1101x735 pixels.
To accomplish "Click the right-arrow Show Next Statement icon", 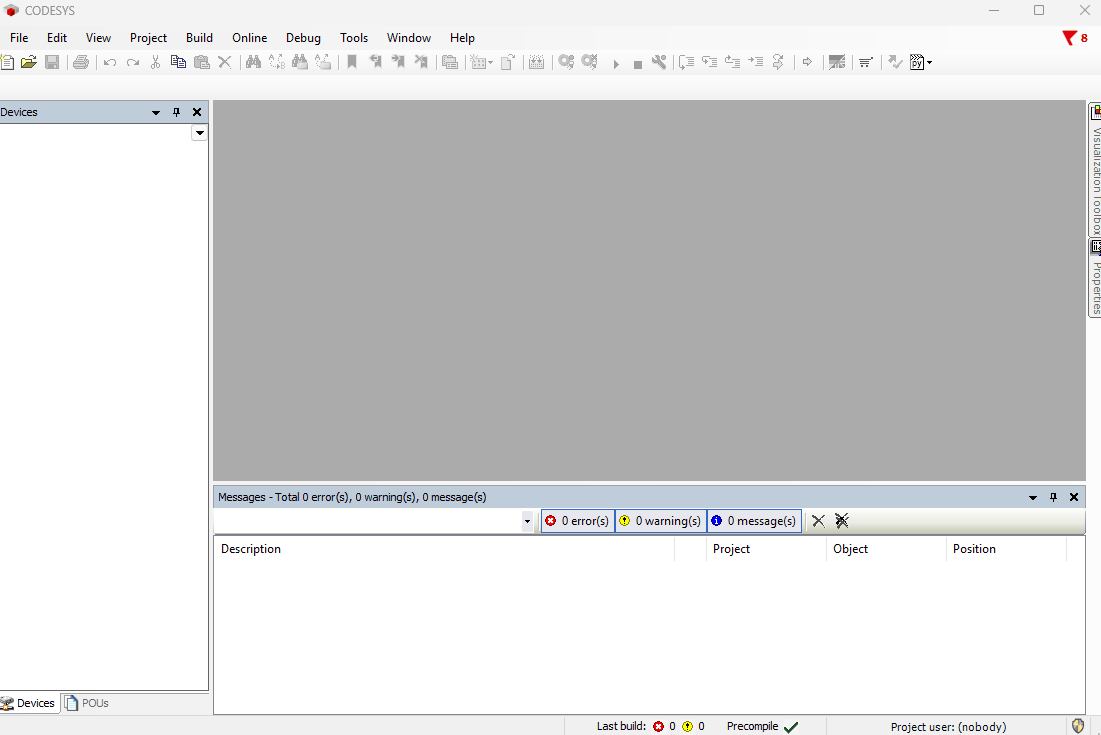I will coord(807,62).
